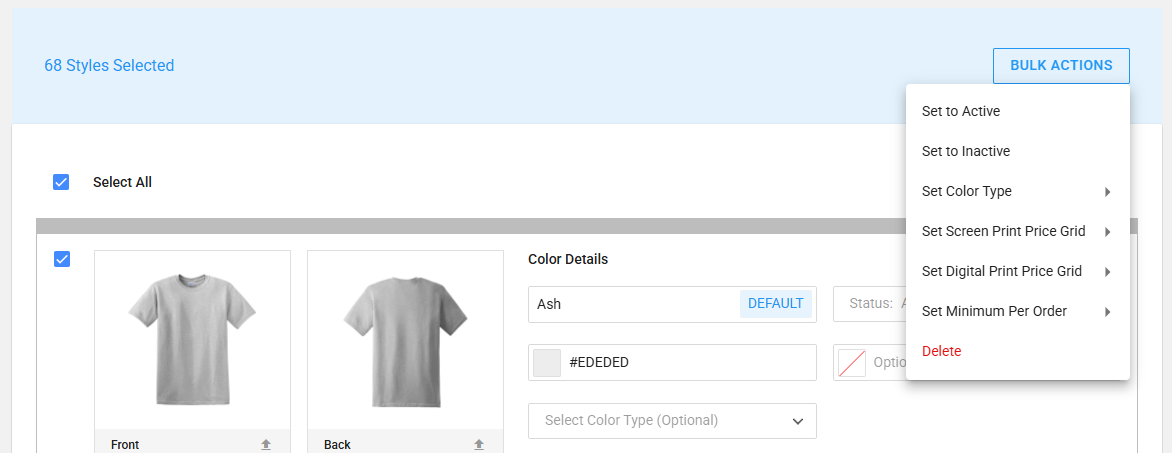The image size is (1172, 453).
Task: Uncheck the Ash color style checkbox
Action: [61, 259]
